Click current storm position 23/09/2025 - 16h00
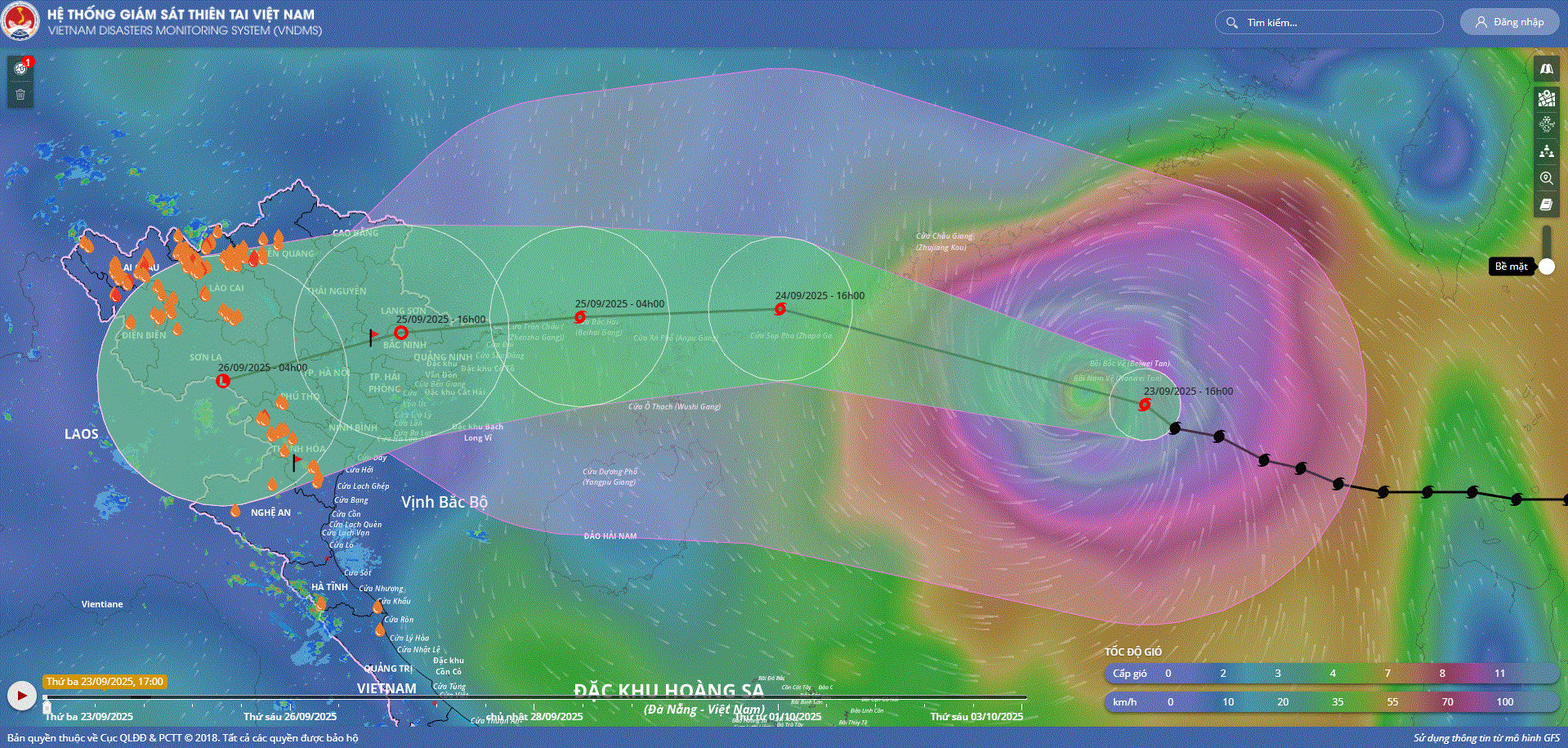The image size is (1568, 748). click(x=1145, y=405)
